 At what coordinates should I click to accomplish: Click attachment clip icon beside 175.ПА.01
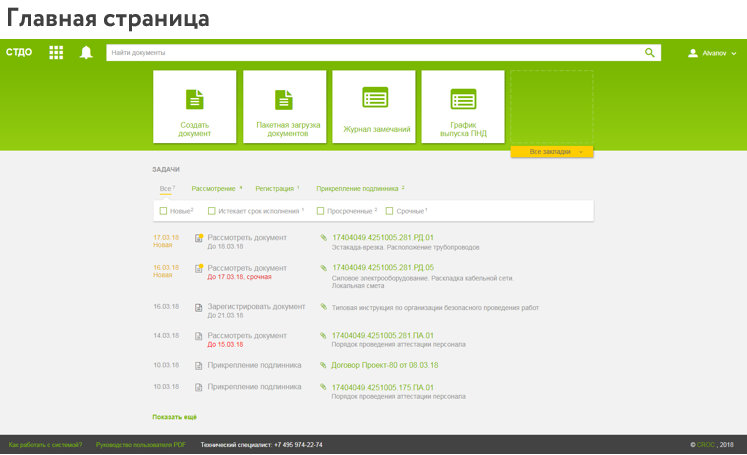(x=323, y=387)
